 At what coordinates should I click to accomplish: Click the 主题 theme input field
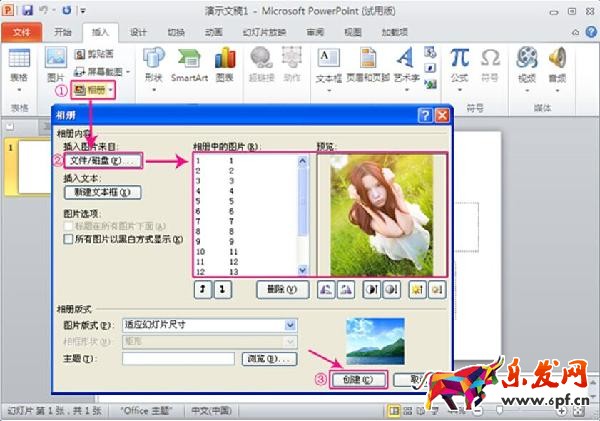pos(178,359)
